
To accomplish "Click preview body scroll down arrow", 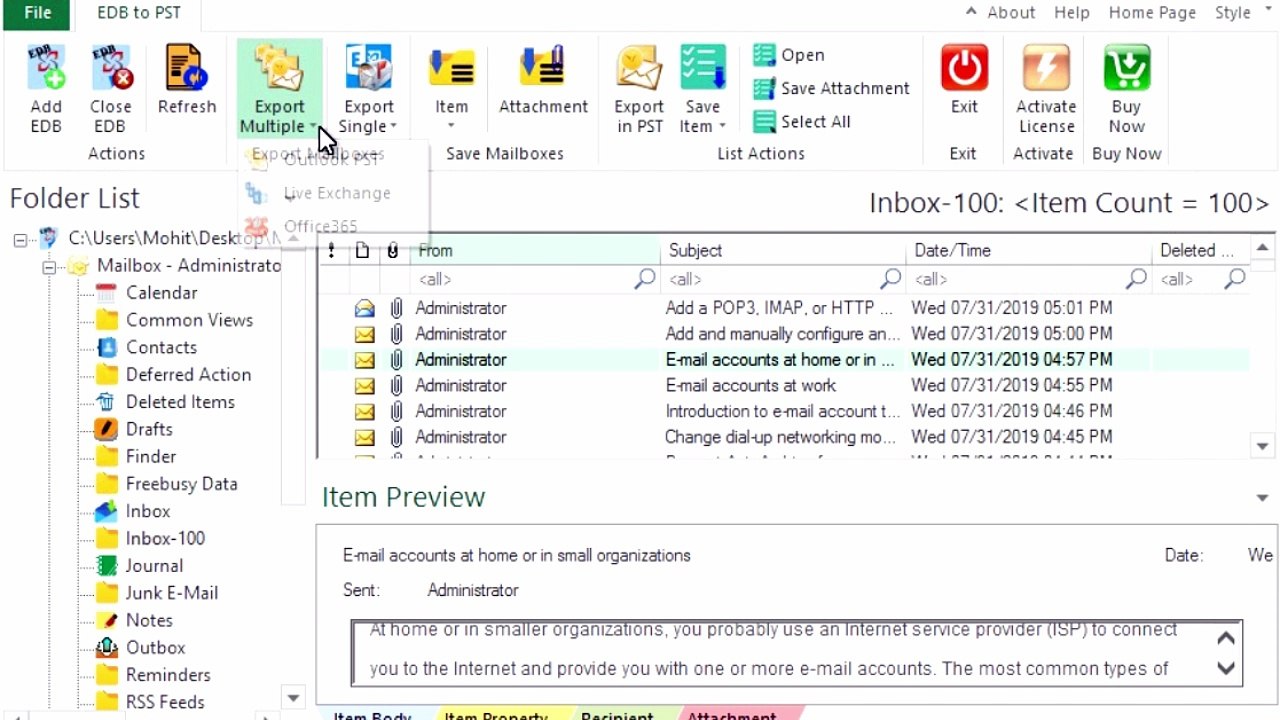I will coord(1226,668).
